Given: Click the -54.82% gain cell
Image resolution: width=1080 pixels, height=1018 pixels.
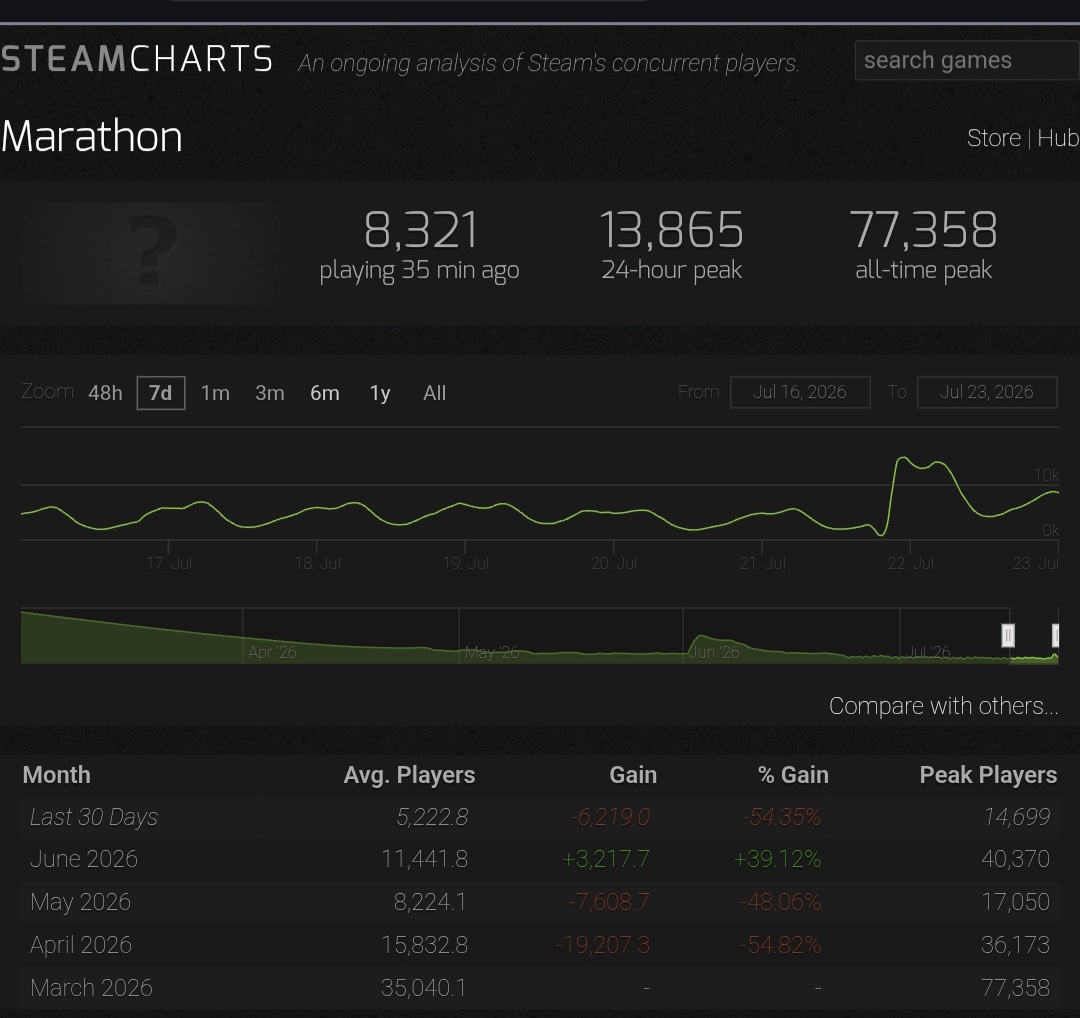Looking at the screenshot, I should pyautogui.click(x=780, y=944).
